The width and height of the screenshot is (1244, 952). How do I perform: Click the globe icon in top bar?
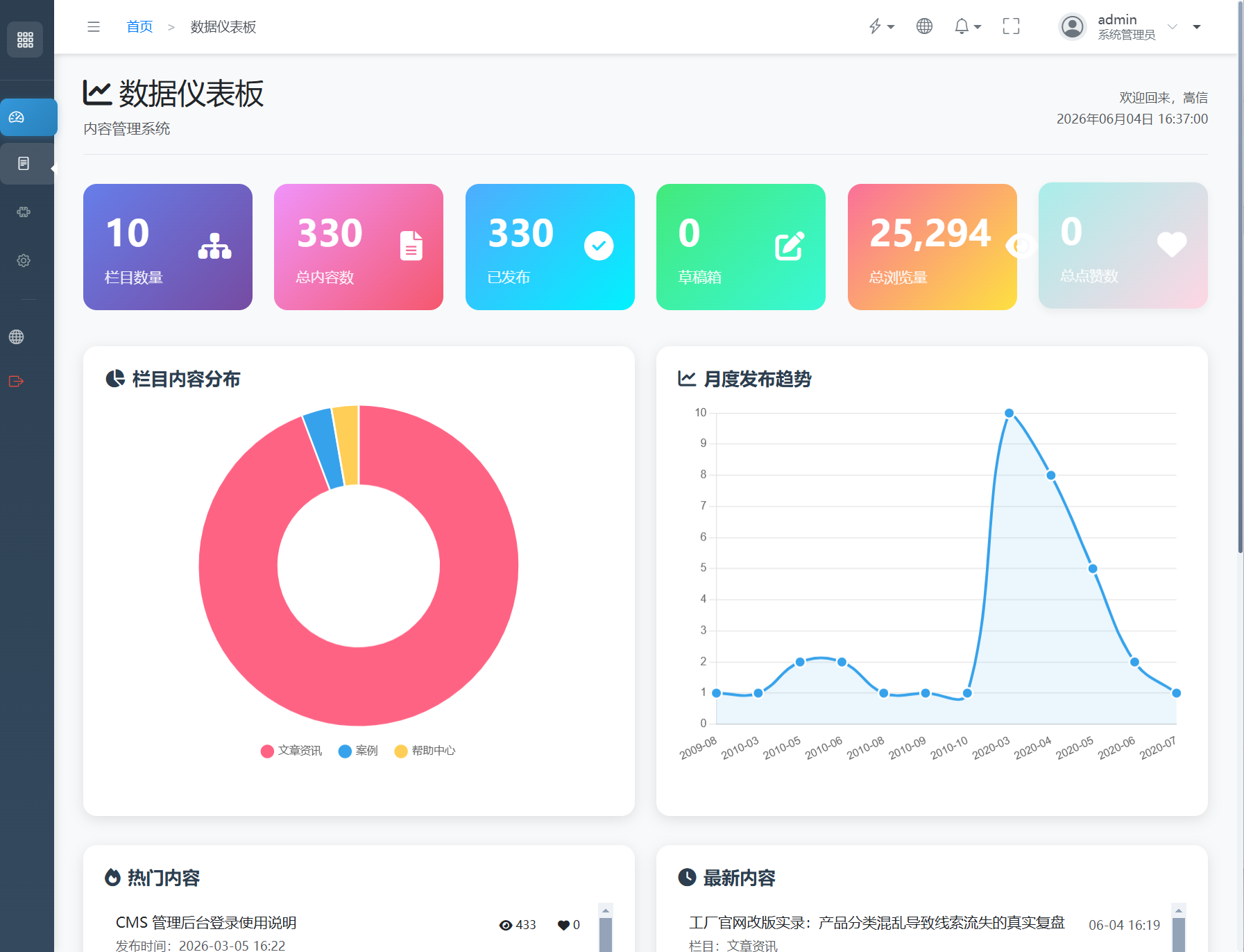(x=924, y=26)
